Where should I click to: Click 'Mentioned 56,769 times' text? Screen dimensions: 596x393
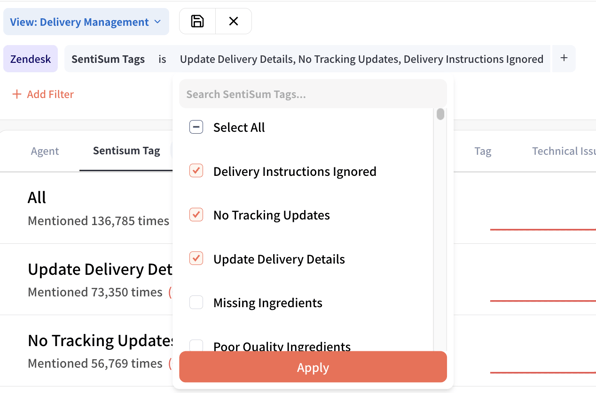95,364
